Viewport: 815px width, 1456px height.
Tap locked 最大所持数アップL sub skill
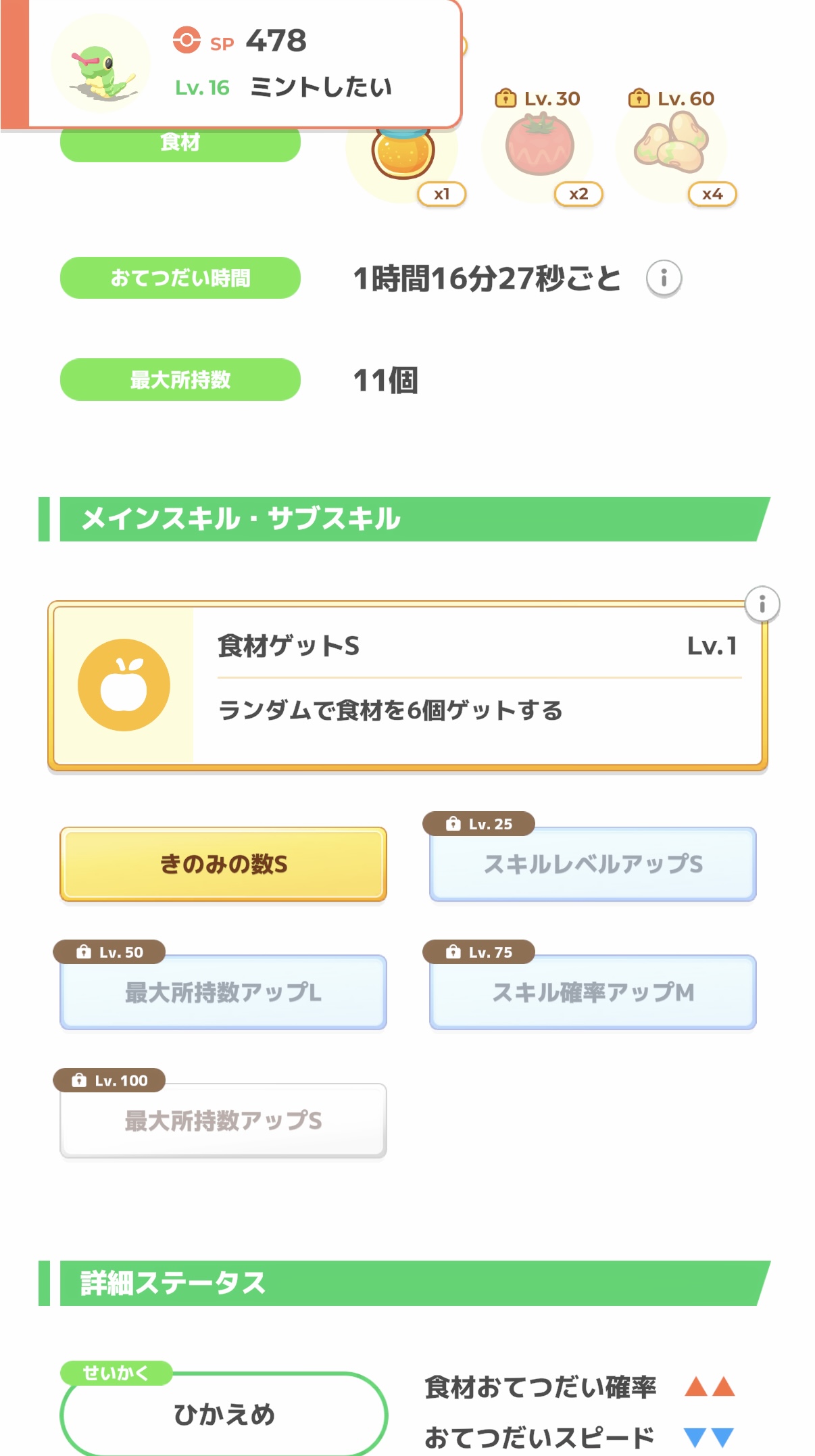[223, 992]
